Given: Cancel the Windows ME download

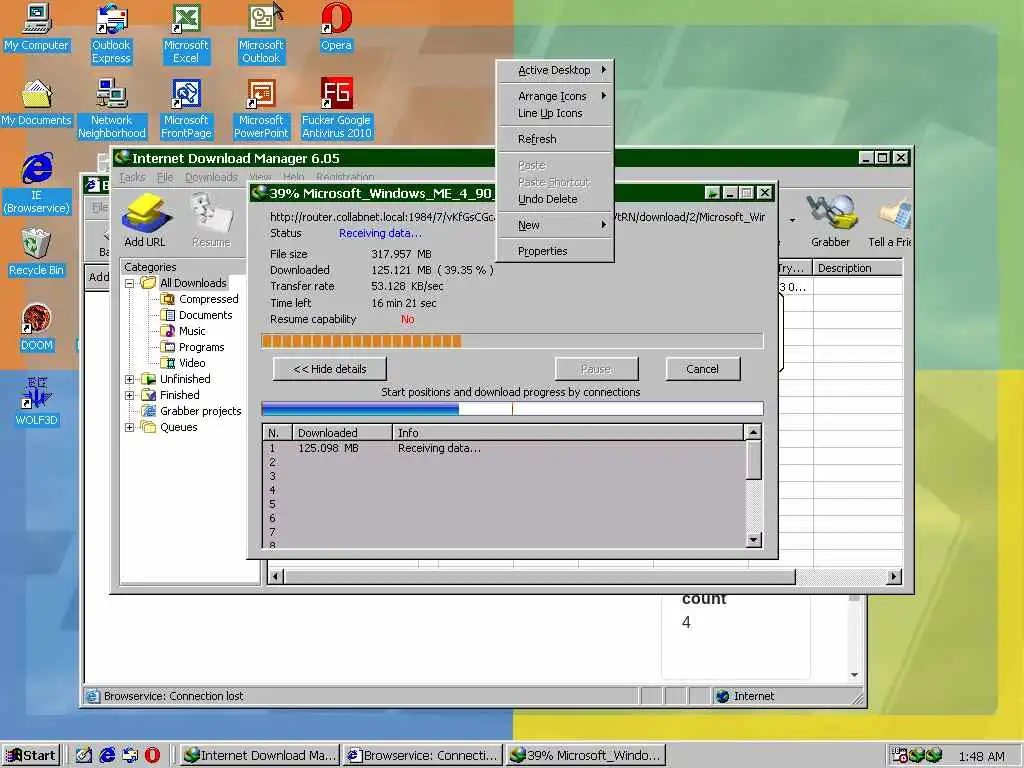Looking at the screenshot, I should pos(703,369).
